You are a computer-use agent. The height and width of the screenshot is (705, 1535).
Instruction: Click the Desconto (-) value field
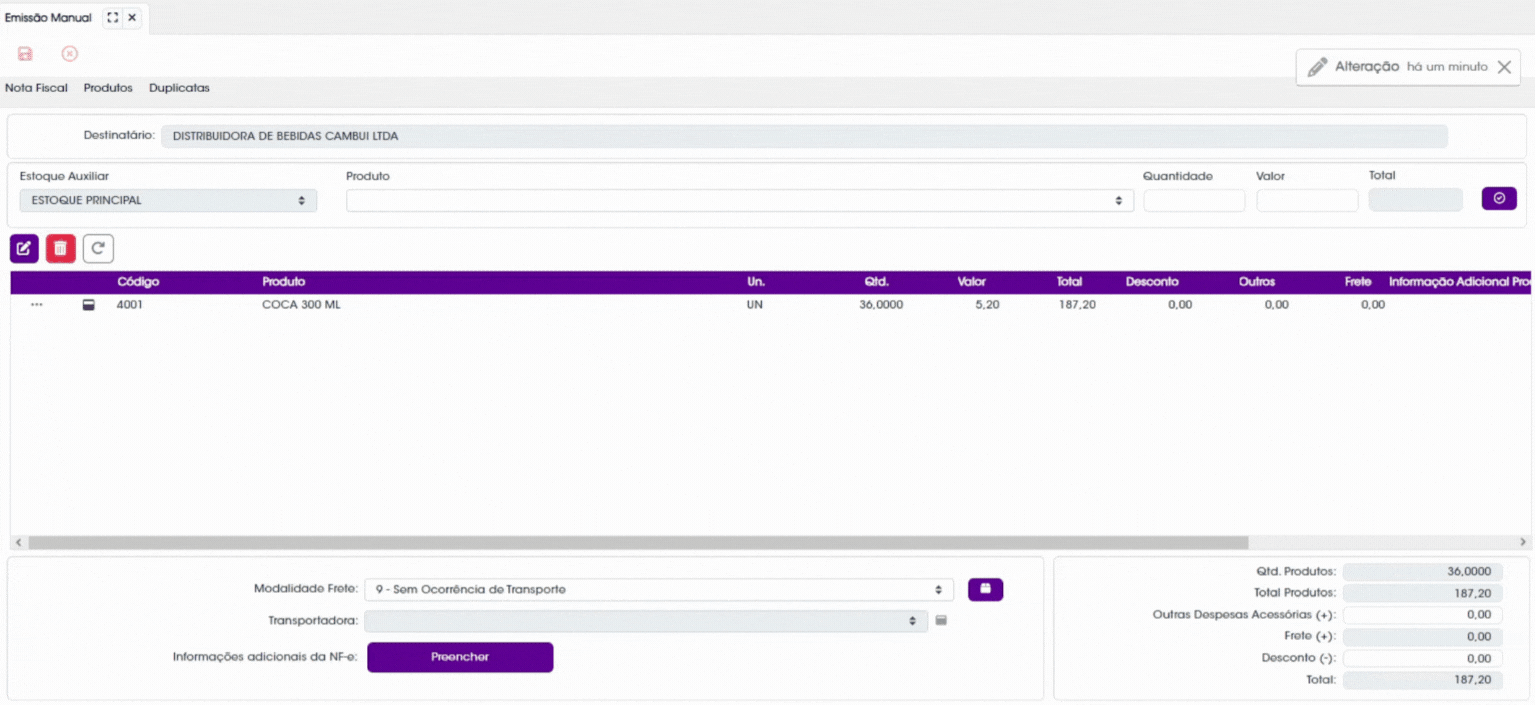point(1422,659)
